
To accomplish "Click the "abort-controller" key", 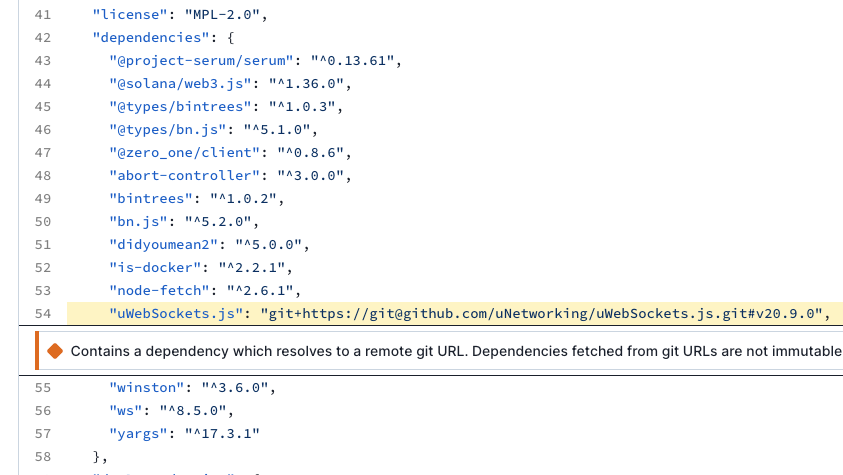I will [185, 176].
